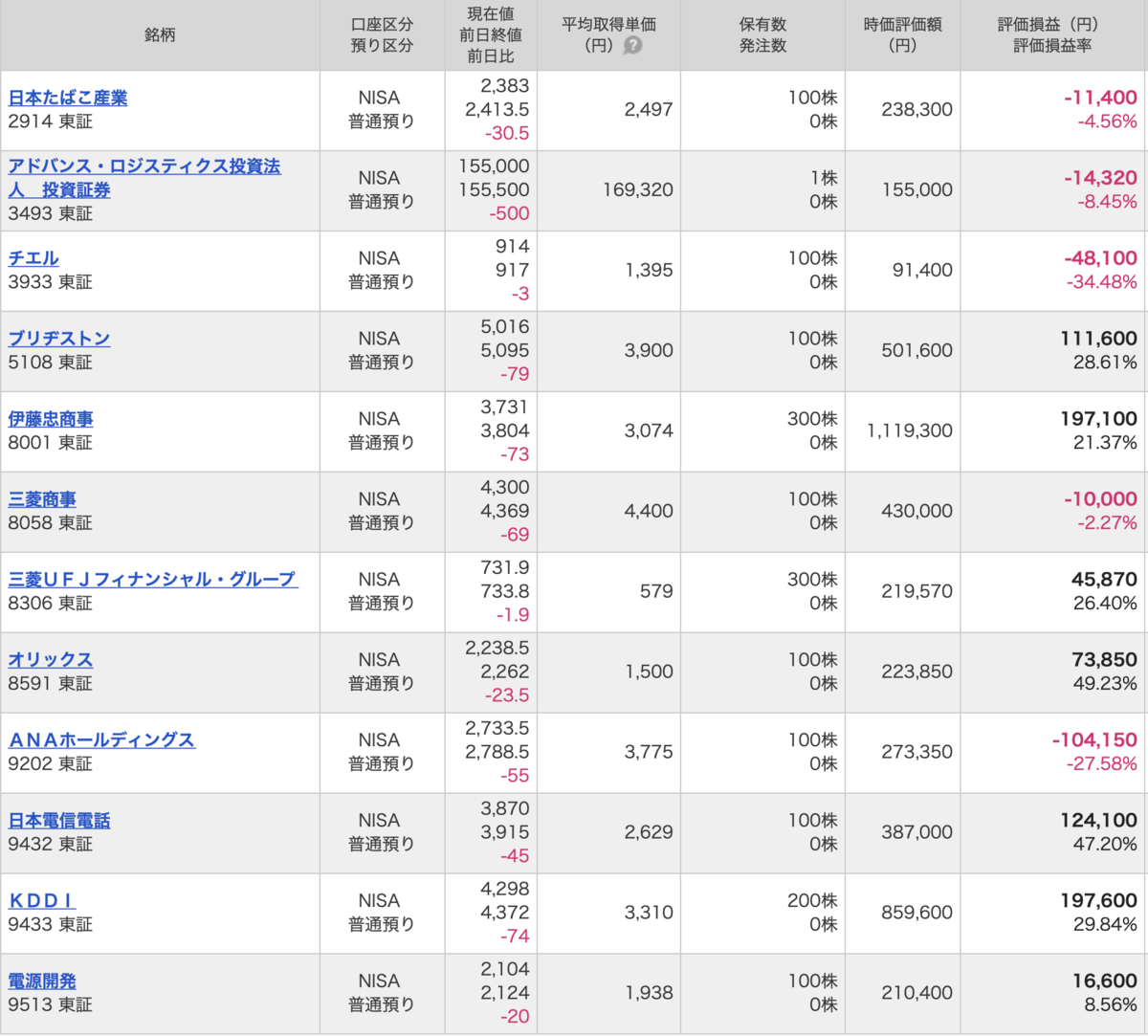
Task: Select average cost 1,395
Action: pos(649,270)
